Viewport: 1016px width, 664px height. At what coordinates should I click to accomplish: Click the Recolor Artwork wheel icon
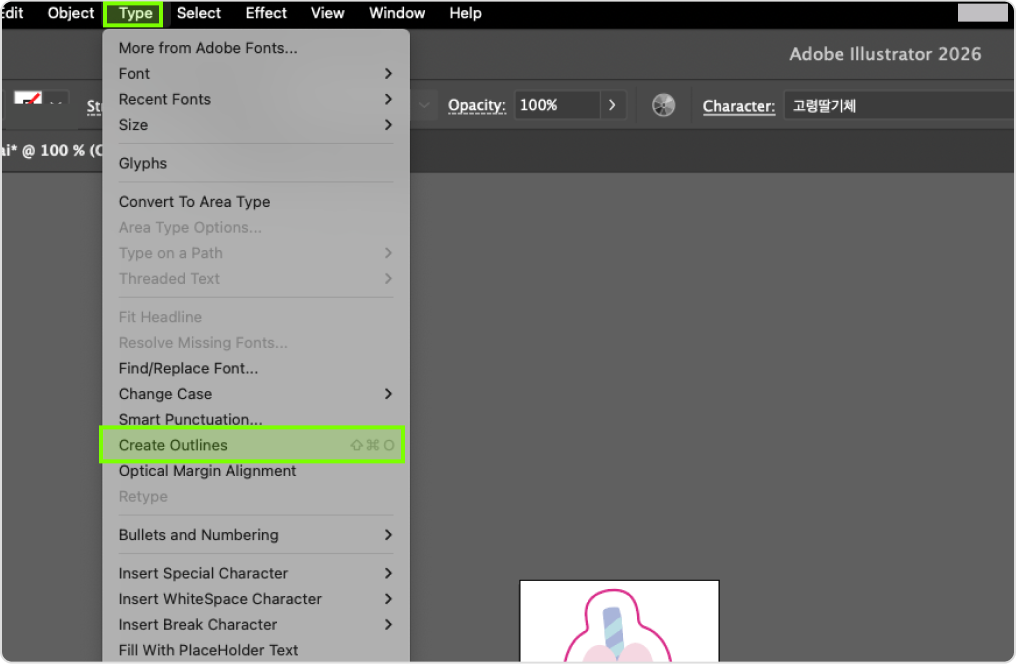[x=663, y=105]
